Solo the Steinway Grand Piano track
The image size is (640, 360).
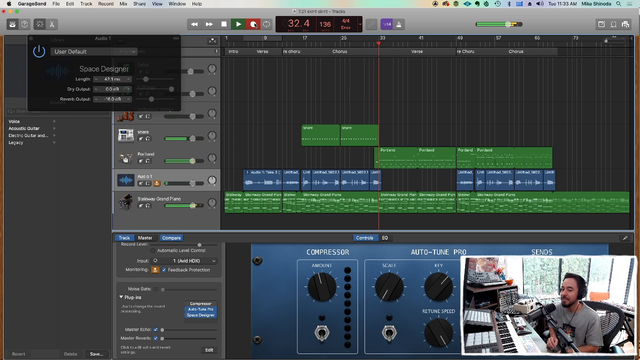(148, 206)
